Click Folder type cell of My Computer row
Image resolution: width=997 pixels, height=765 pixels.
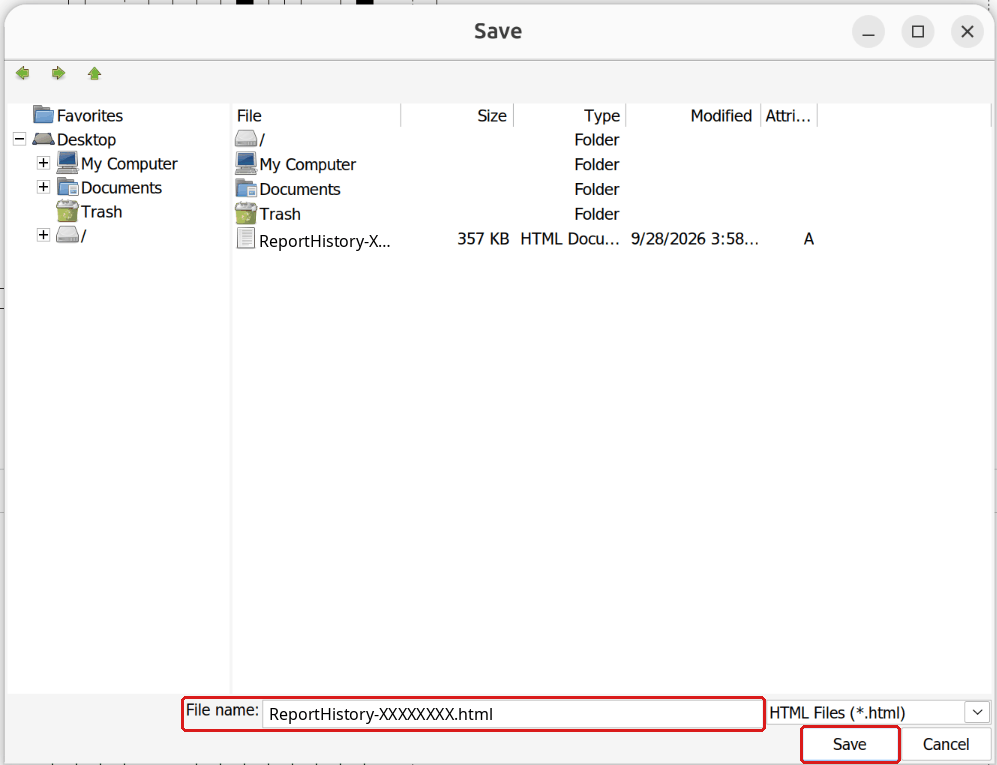click(596, 164)
